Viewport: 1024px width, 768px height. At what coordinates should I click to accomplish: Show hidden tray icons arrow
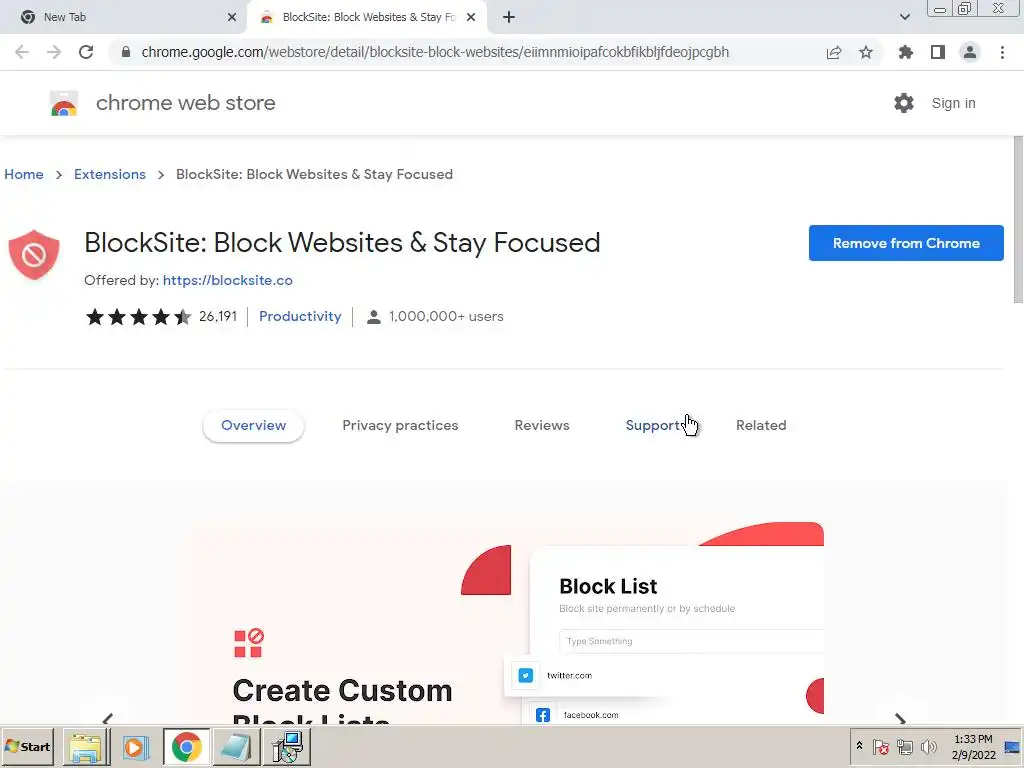859,746
